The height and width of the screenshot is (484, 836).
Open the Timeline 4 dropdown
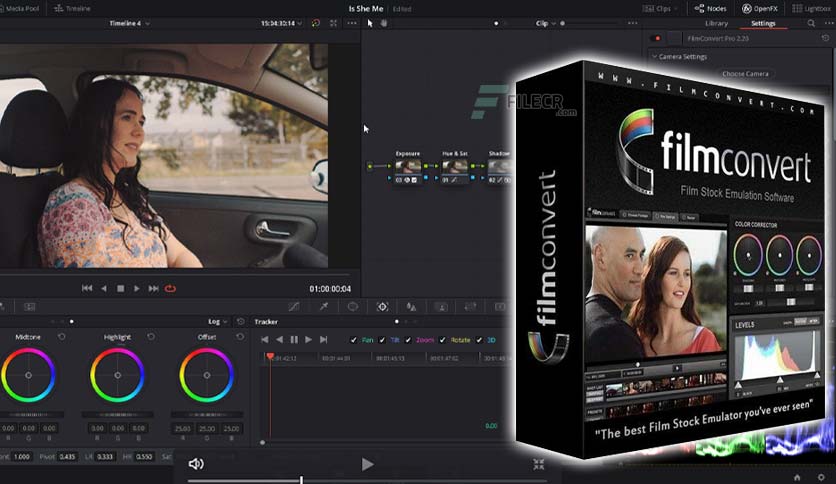(130, 23)
